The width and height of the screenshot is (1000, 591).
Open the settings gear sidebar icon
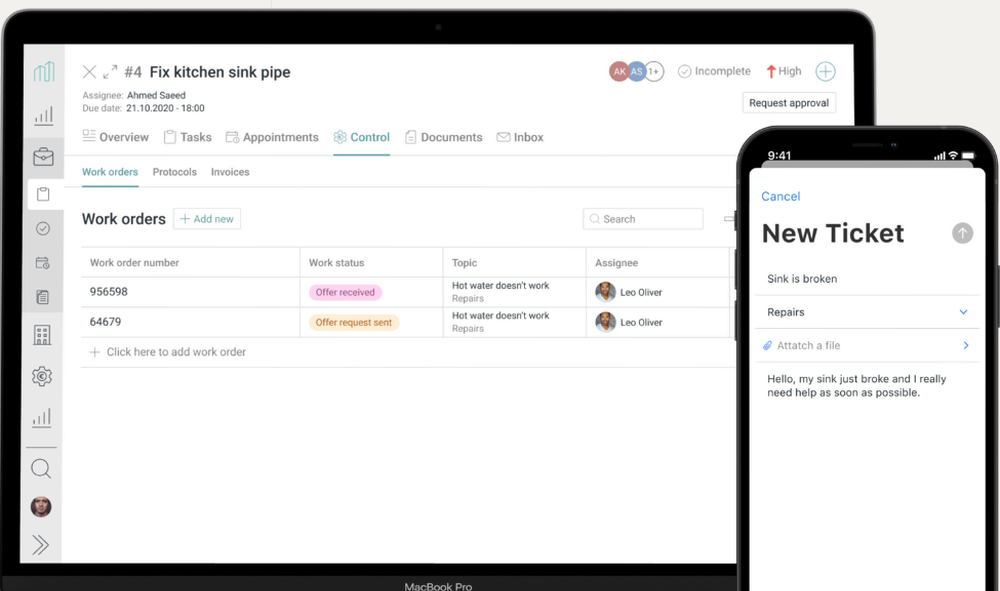[42, 376]
